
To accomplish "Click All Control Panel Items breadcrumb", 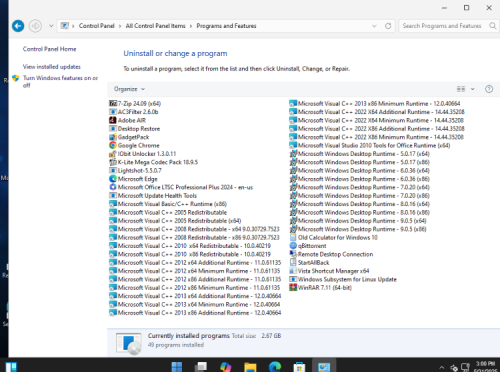I will point(155,26).
